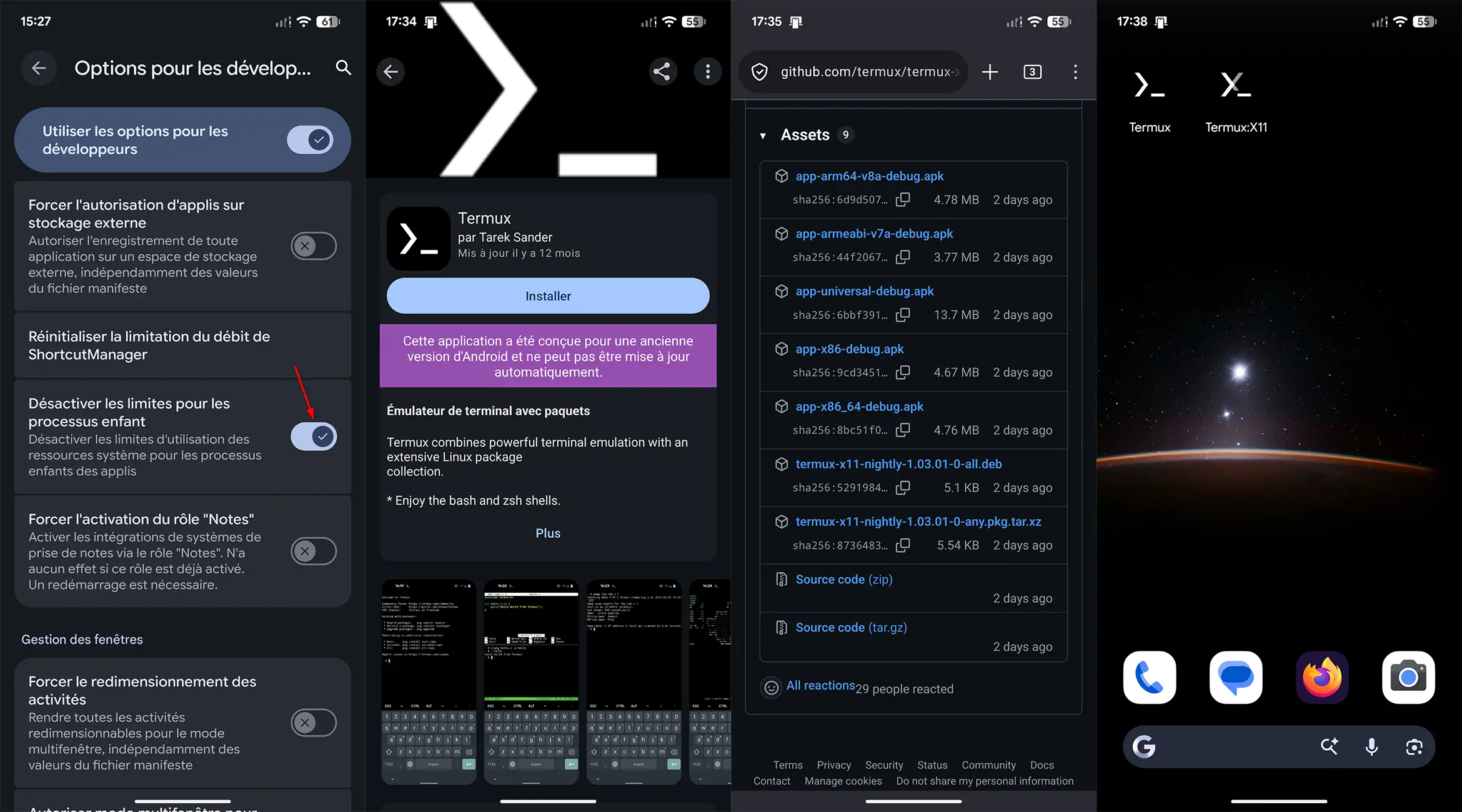Go back from Termux app page

391,71
